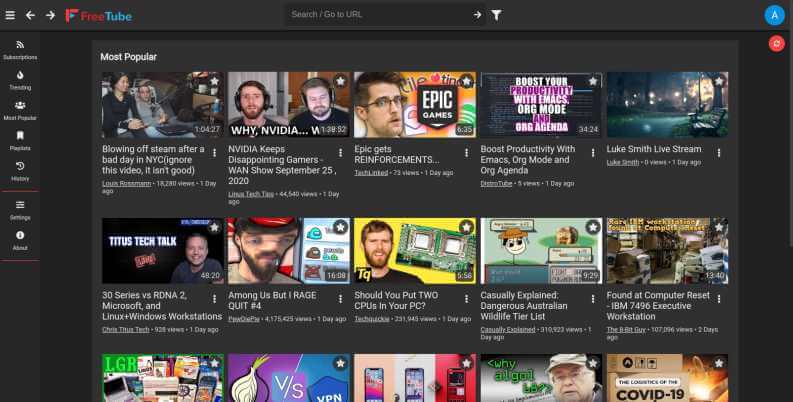Viewport: 793px width, 402px height.
Task: Favorite the Epic gets REINFORCEMENTS video star
Action: pyautogui.click(x=466, y=81)
